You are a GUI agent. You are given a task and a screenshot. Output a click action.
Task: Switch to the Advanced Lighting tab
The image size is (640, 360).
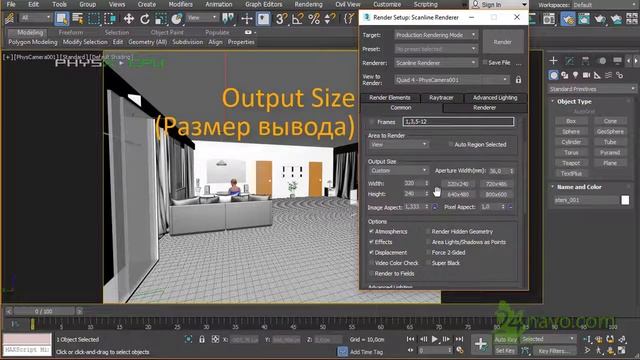click(x=495, y=98)
